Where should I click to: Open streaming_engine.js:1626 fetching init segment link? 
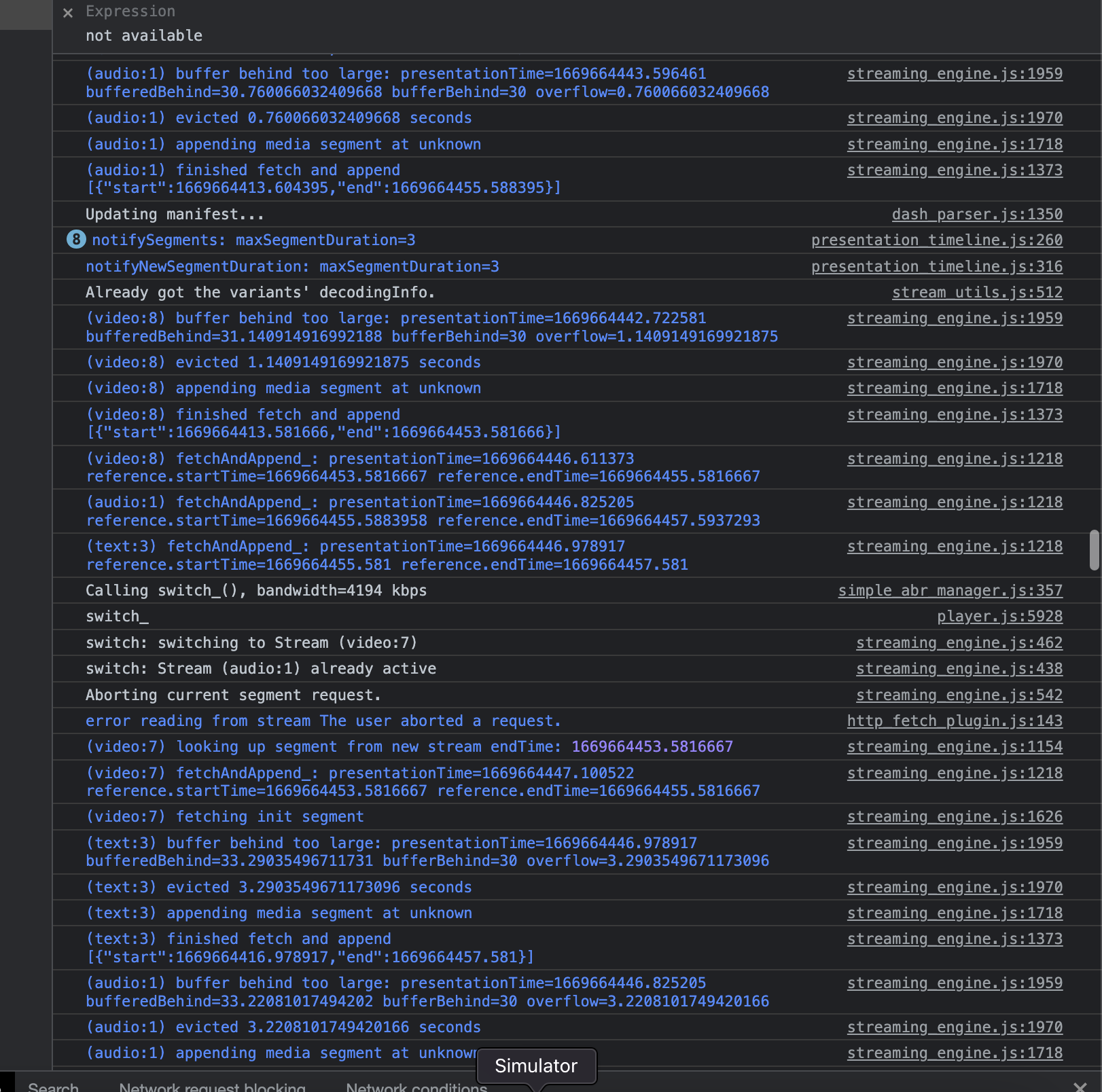[x=954, y=816]
